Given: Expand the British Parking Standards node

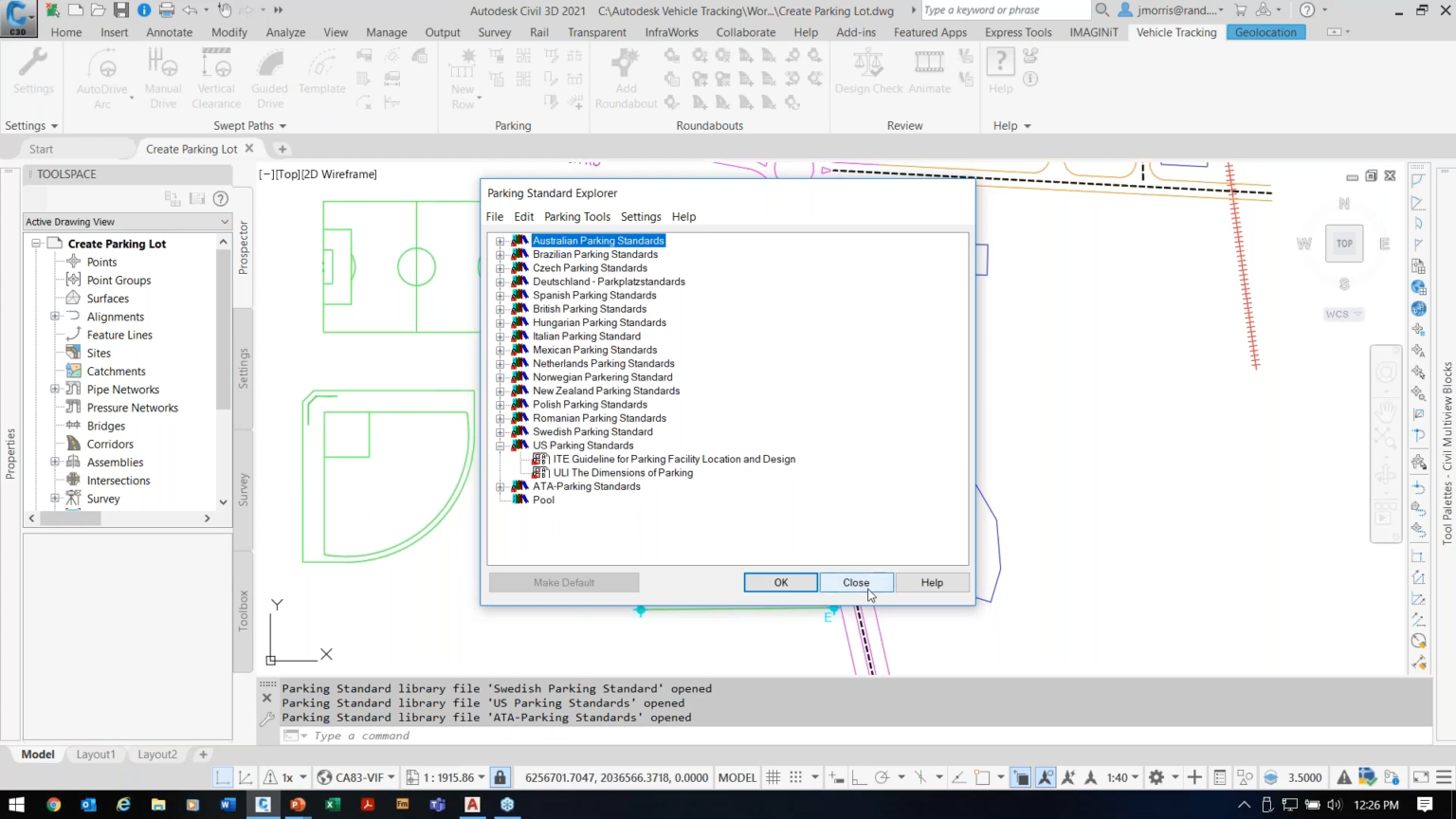Looking at the screenshot, I should [x=500, y=309].
